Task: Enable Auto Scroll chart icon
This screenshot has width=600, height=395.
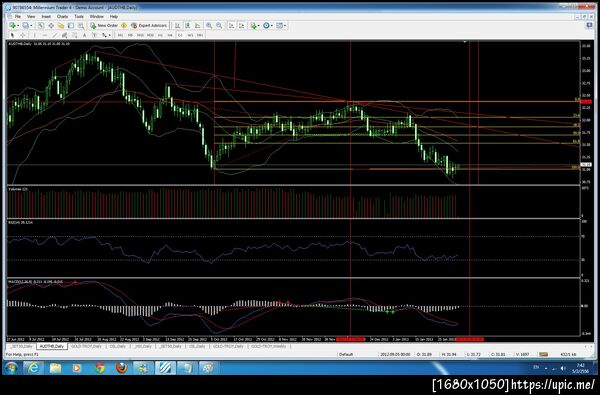Action: [232, 26]
